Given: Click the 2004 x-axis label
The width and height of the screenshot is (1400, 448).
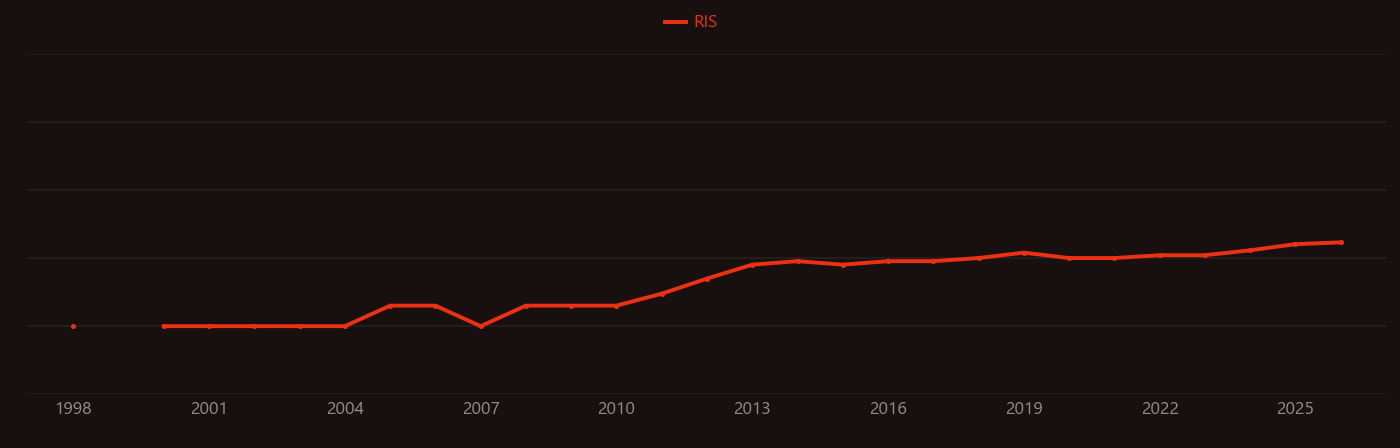Looking at the screenshot, I should (345, 409).
